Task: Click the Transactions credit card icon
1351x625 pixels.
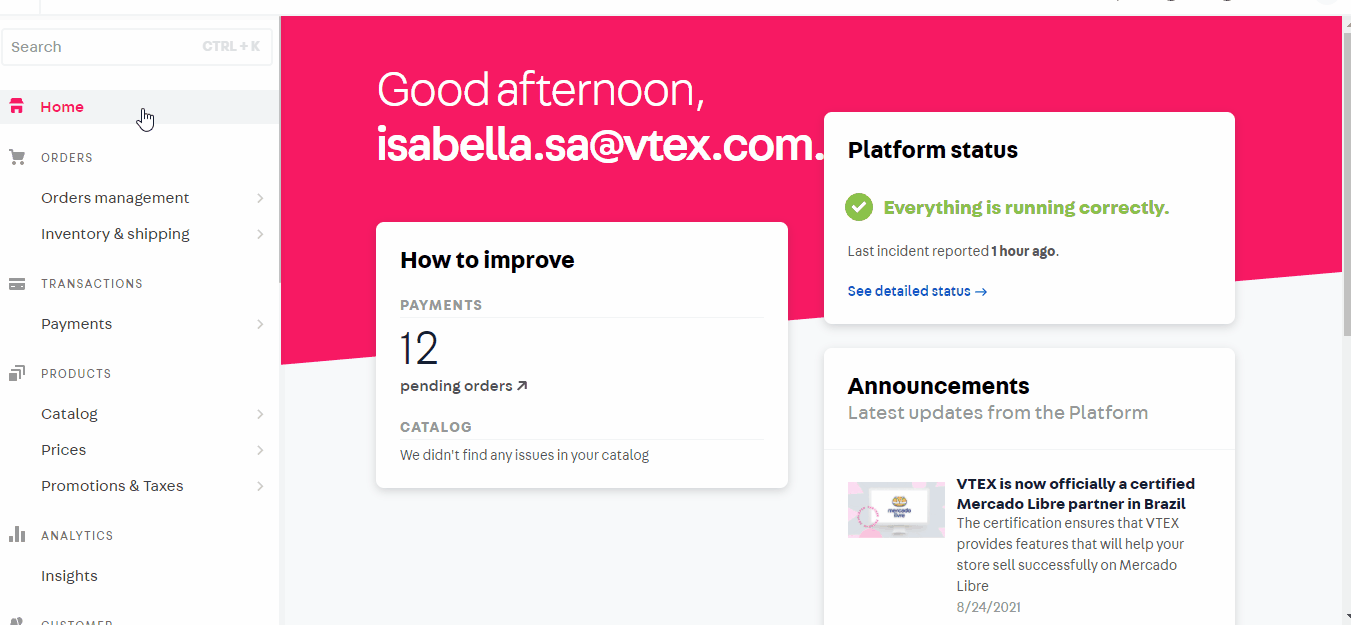Action: point(16,284)
